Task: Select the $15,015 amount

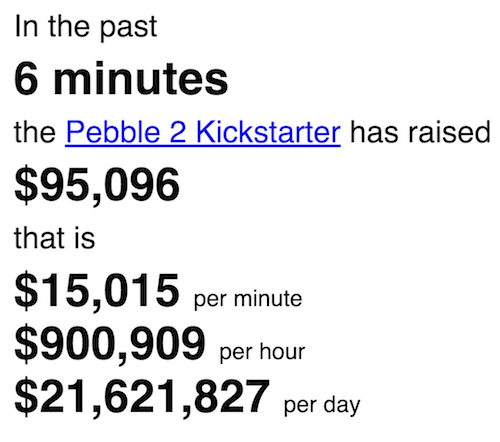Action: pos(97,291)
